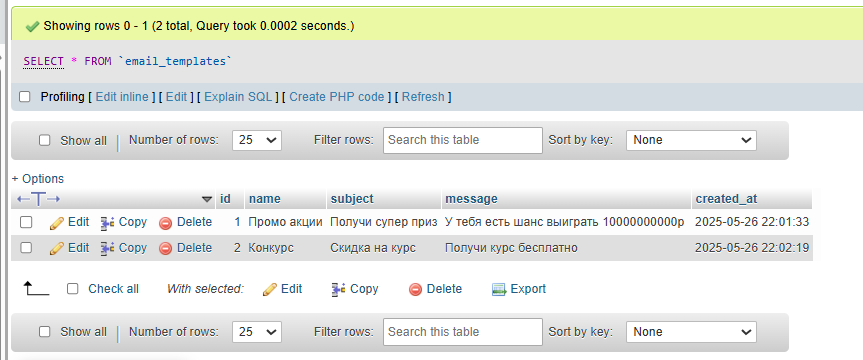This screenshot has height=360, width=863.
Task: Open the top Number of rows dropdown
Action: click(257, 140)
